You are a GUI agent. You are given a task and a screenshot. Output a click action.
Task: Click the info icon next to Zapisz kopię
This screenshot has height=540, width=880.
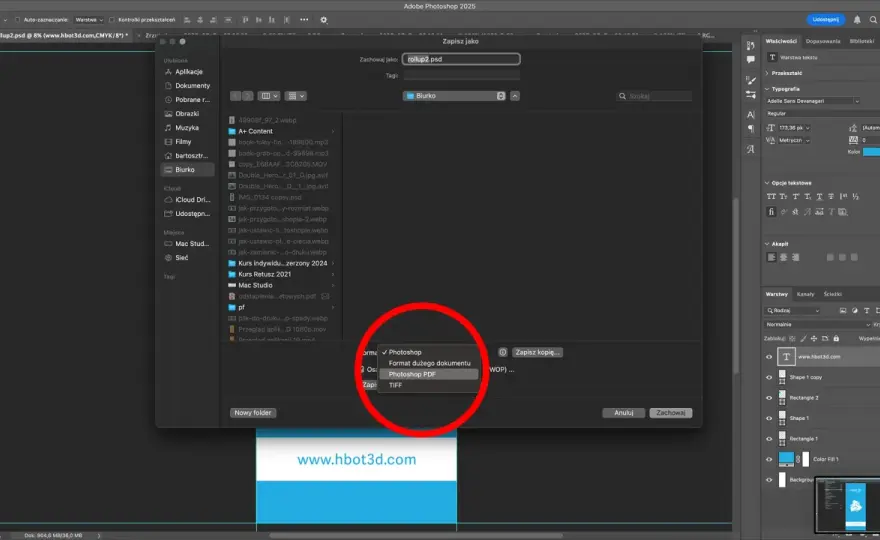(503, 352)
